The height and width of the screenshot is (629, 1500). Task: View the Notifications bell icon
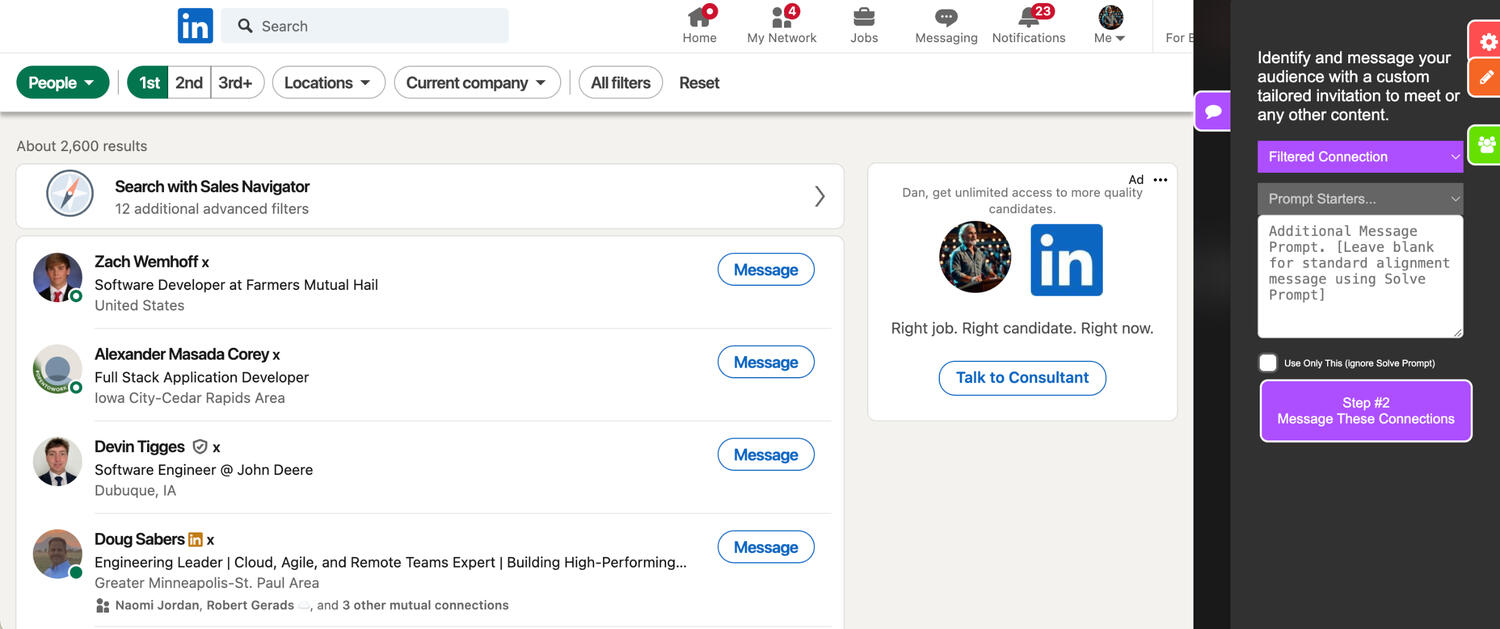pyautogui.click(x=1028, y=18)
